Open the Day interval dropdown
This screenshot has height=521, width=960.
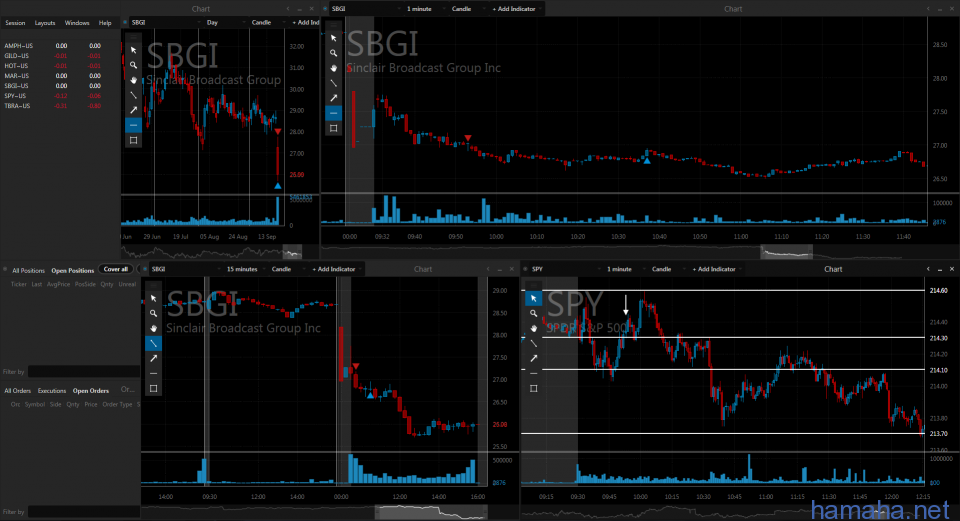pyautogui.click(x=224, y=23)
